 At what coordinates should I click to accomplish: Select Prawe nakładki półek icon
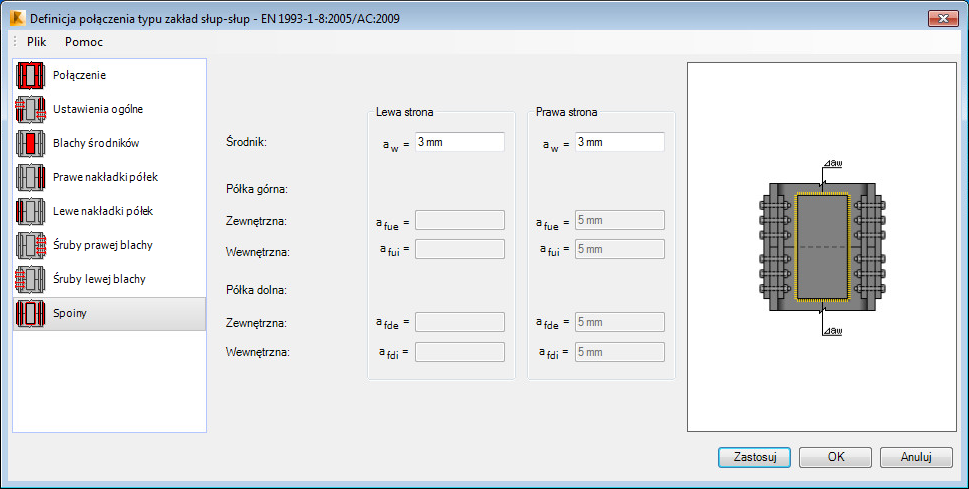pyautogui.click(x=30, y=177)
